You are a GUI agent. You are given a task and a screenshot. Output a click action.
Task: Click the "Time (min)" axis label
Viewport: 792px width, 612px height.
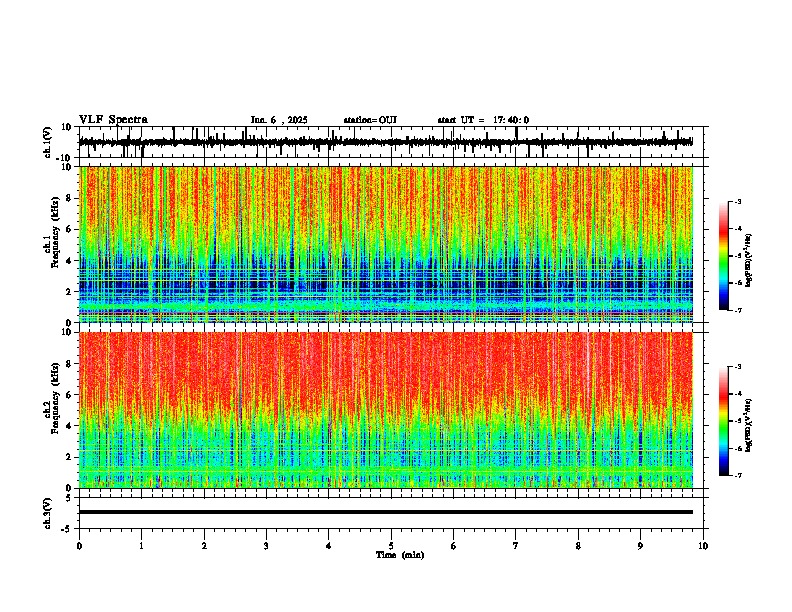tap(400, 555)
